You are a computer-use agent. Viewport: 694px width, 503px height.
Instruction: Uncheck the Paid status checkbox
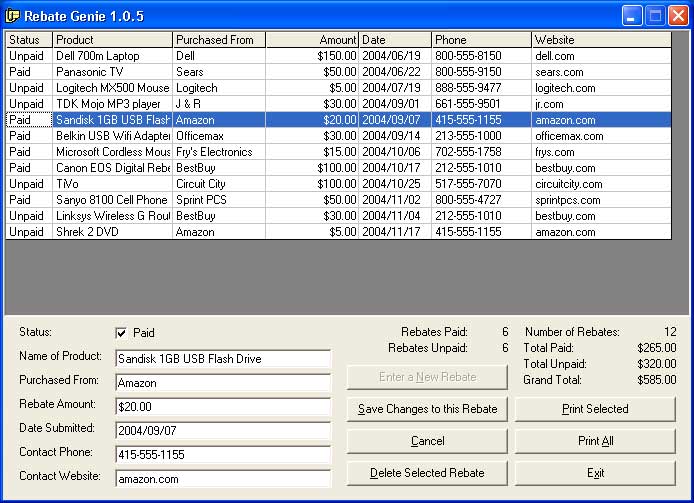click(121, 333)
